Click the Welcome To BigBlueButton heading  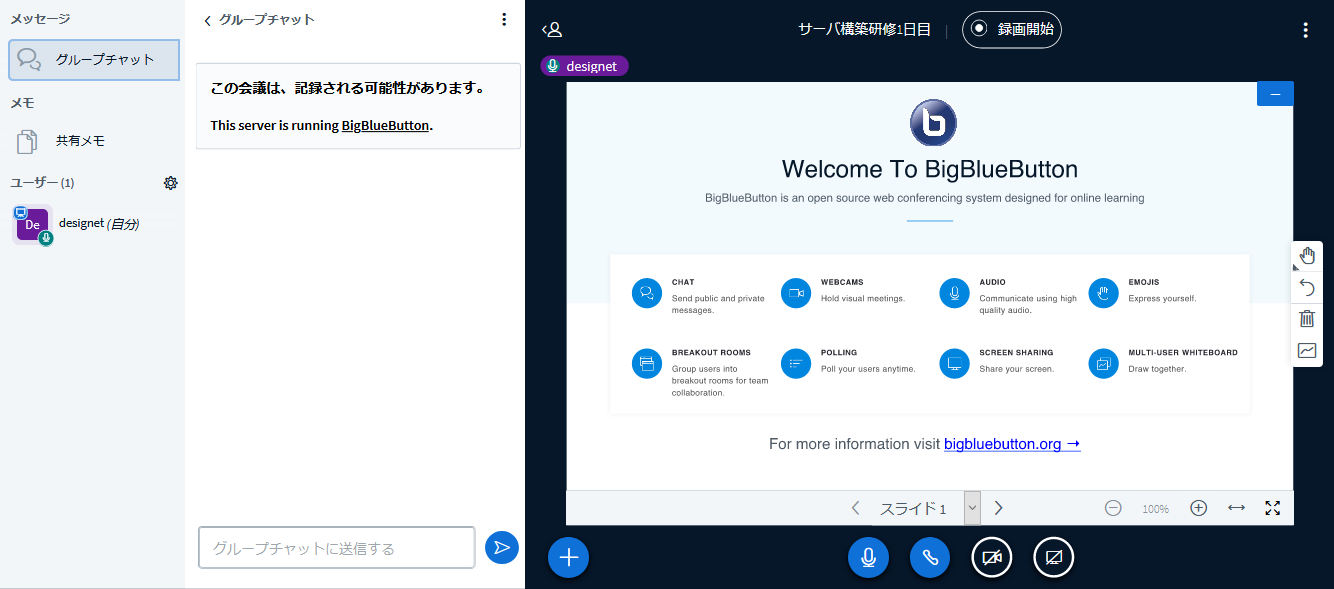(930, 169)
